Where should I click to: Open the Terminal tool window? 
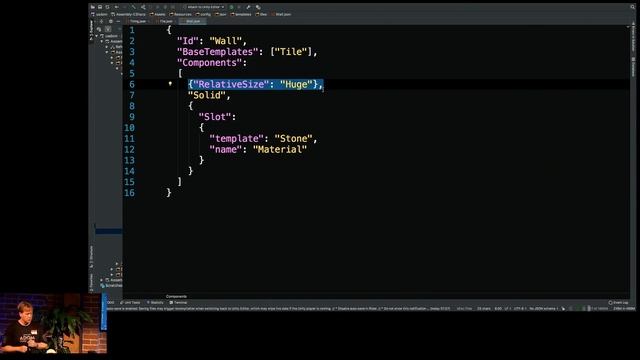pyautogui.click(x=178, y=302)
